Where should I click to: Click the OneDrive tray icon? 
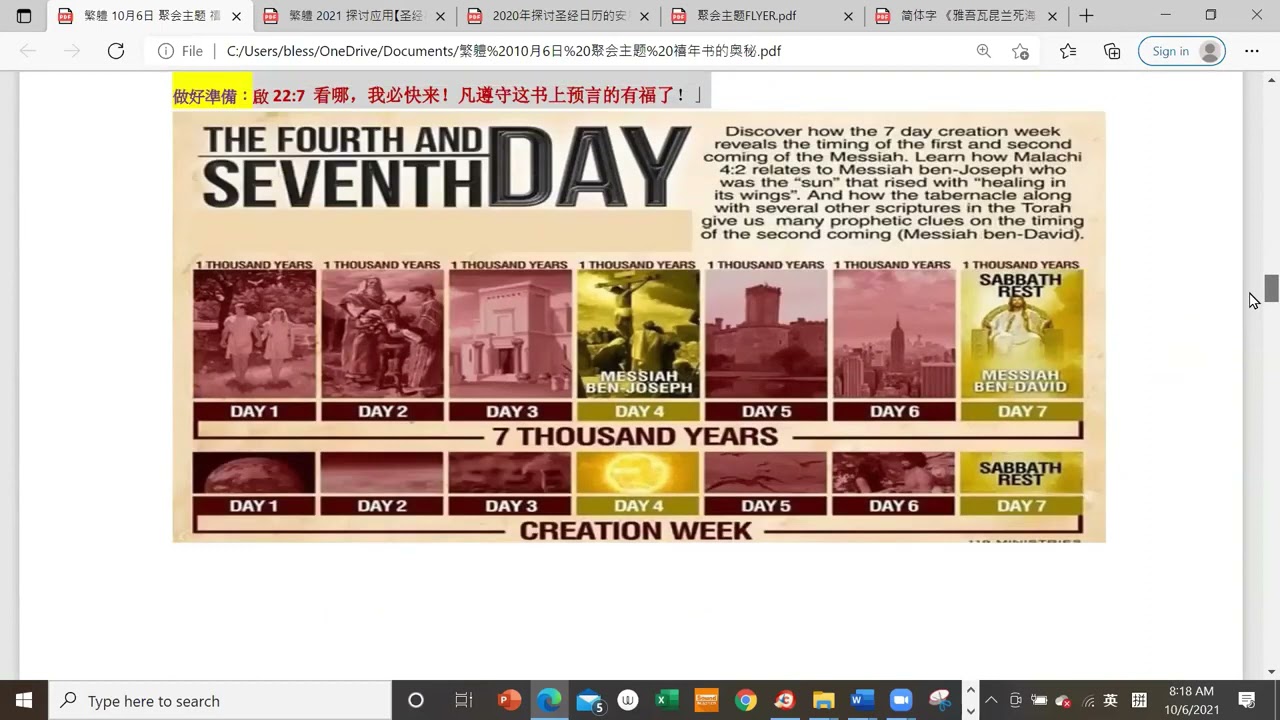click(x=1063, y=701)
